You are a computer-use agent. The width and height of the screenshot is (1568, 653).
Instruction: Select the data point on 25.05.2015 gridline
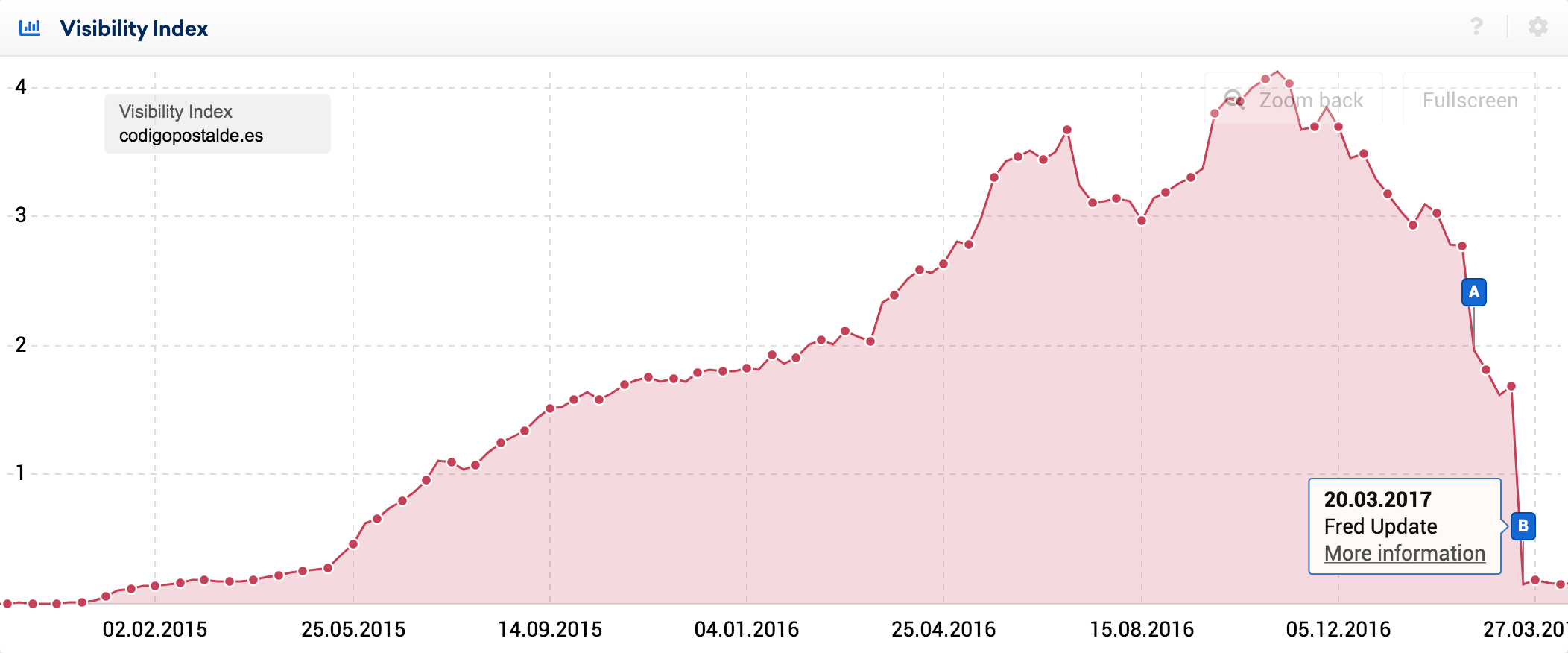(353, 544)
